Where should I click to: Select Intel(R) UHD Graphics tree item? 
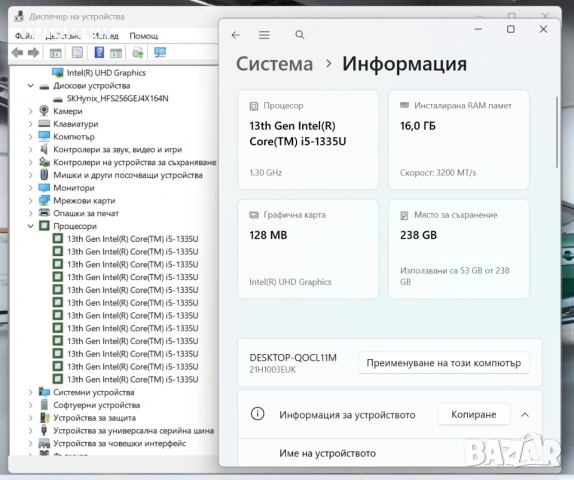coord(106,73)
